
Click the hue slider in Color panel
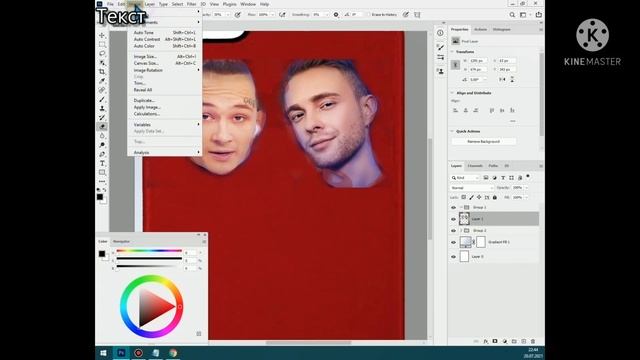[149, 251]
